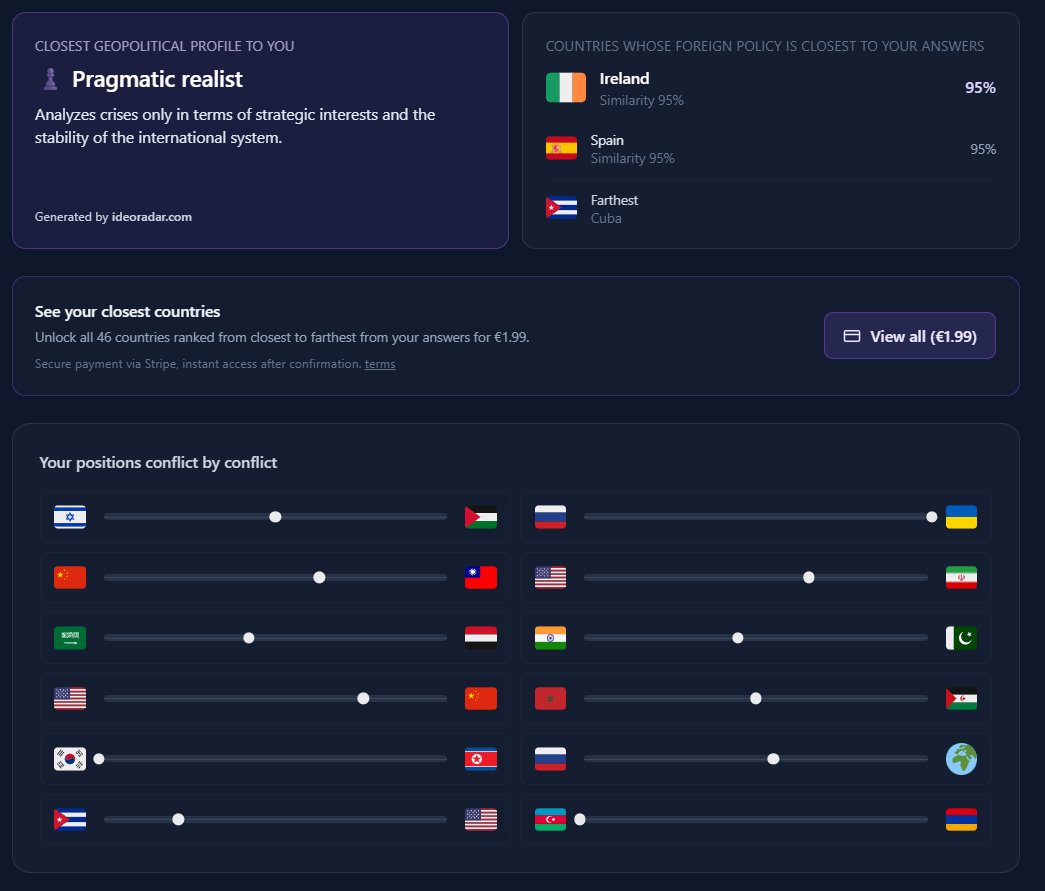Click the Cuba text under Farthest
Image resolution: width=1045 pixels, height=891 pixels.
coord(606,218)
